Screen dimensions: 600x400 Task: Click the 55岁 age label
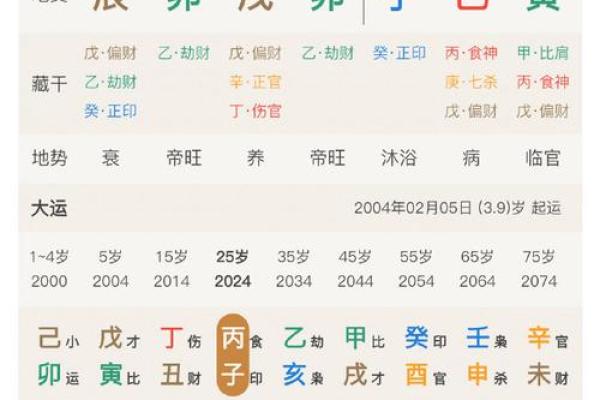tap(416, 256)
